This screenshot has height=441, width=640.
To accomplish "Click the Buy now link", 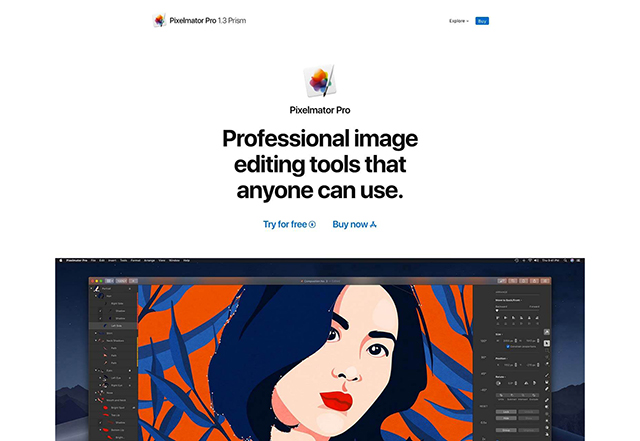I will [x=354, y=224].
